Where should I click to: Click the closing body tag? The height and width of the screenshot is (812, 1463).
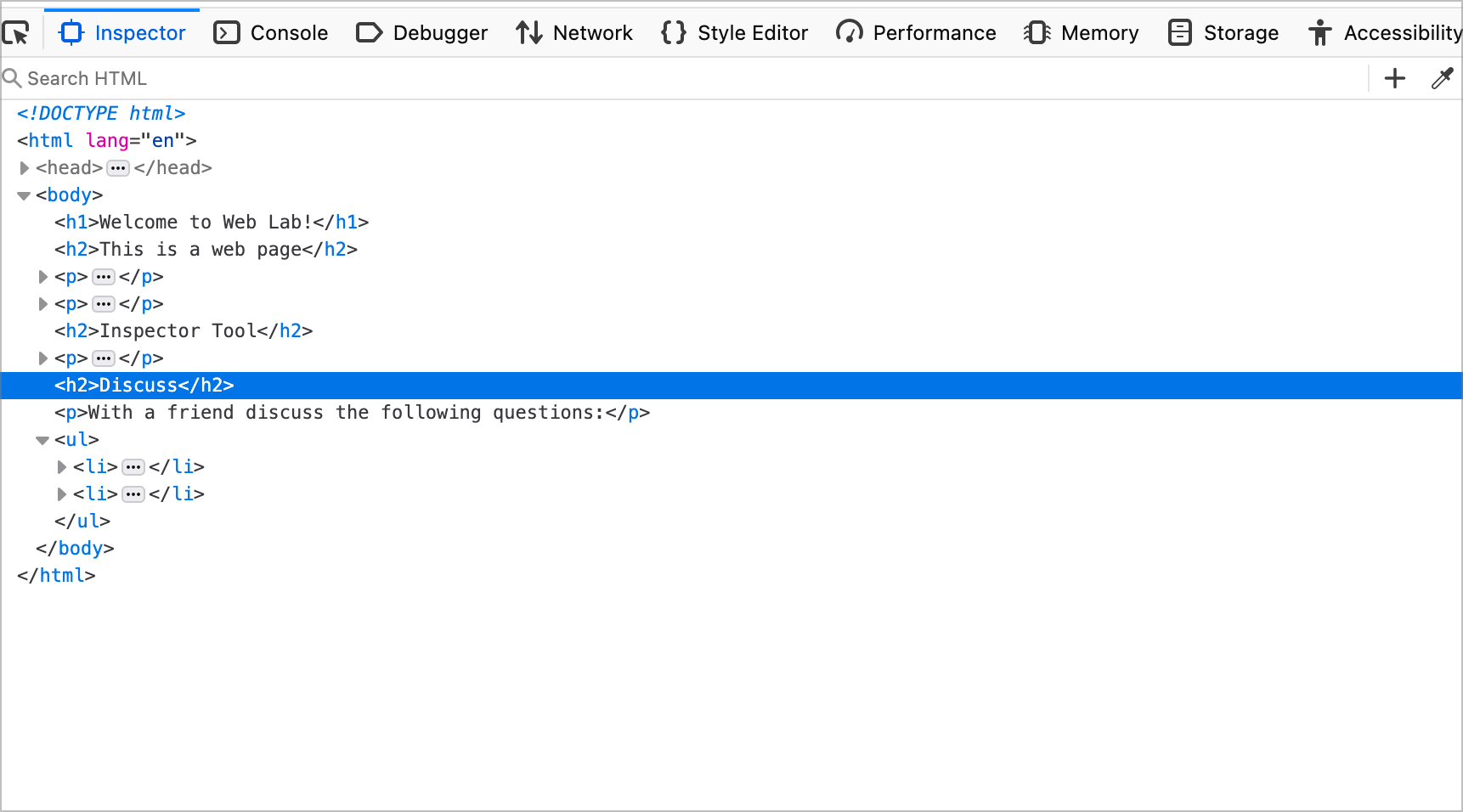point(75,549)
